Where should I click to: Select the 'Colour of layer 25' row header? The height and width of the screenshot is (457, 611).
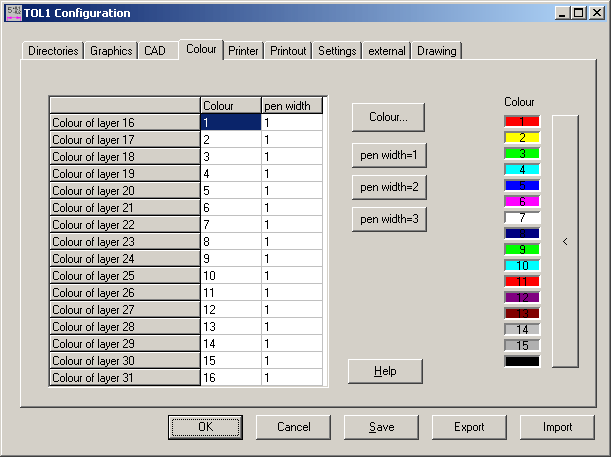125,275
